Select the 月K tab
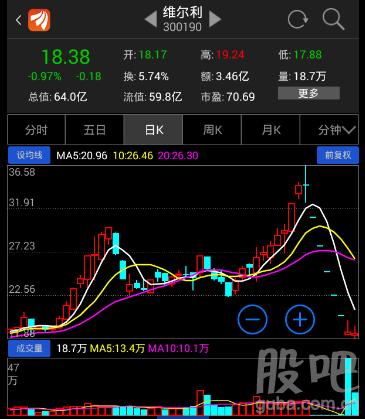Viewport: 365px width, 419px height. 270,129
